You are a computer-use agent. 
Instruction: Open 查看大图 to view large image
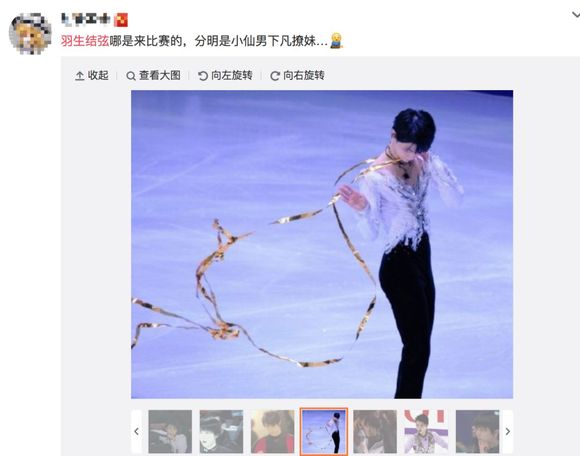(x=154, y=75)
